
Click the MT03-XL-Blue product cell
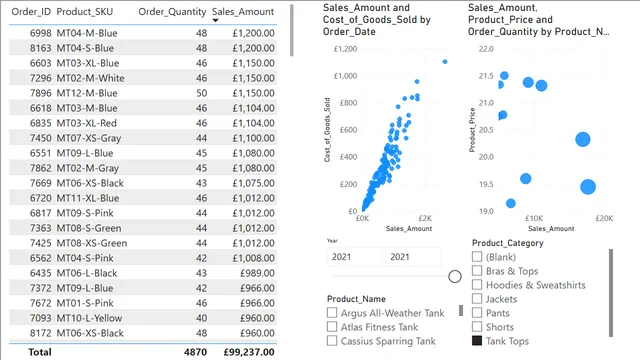pos(88,63)
